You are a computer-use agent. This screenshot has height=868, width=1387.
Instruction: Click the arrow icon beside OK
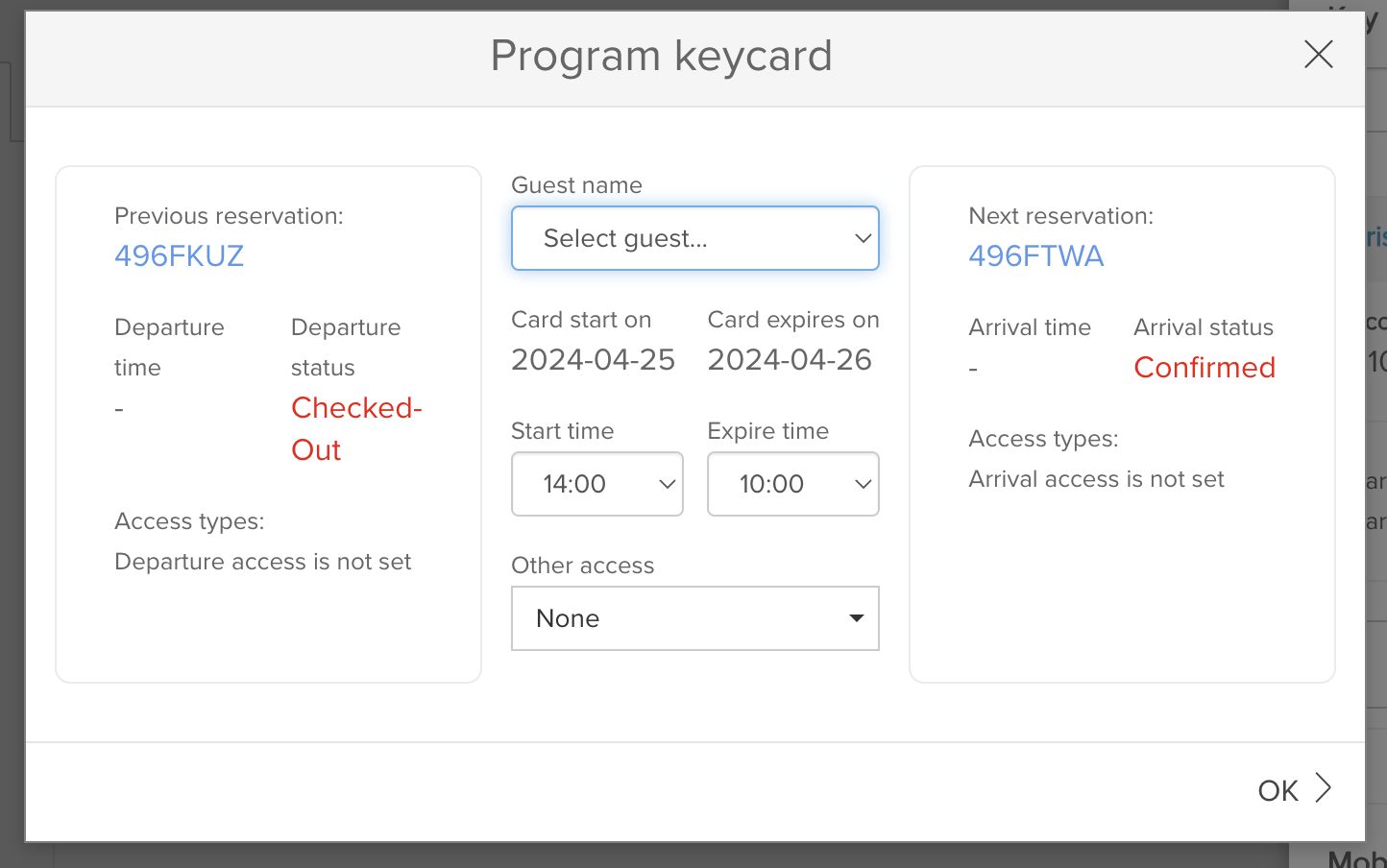coord(1324,788)
